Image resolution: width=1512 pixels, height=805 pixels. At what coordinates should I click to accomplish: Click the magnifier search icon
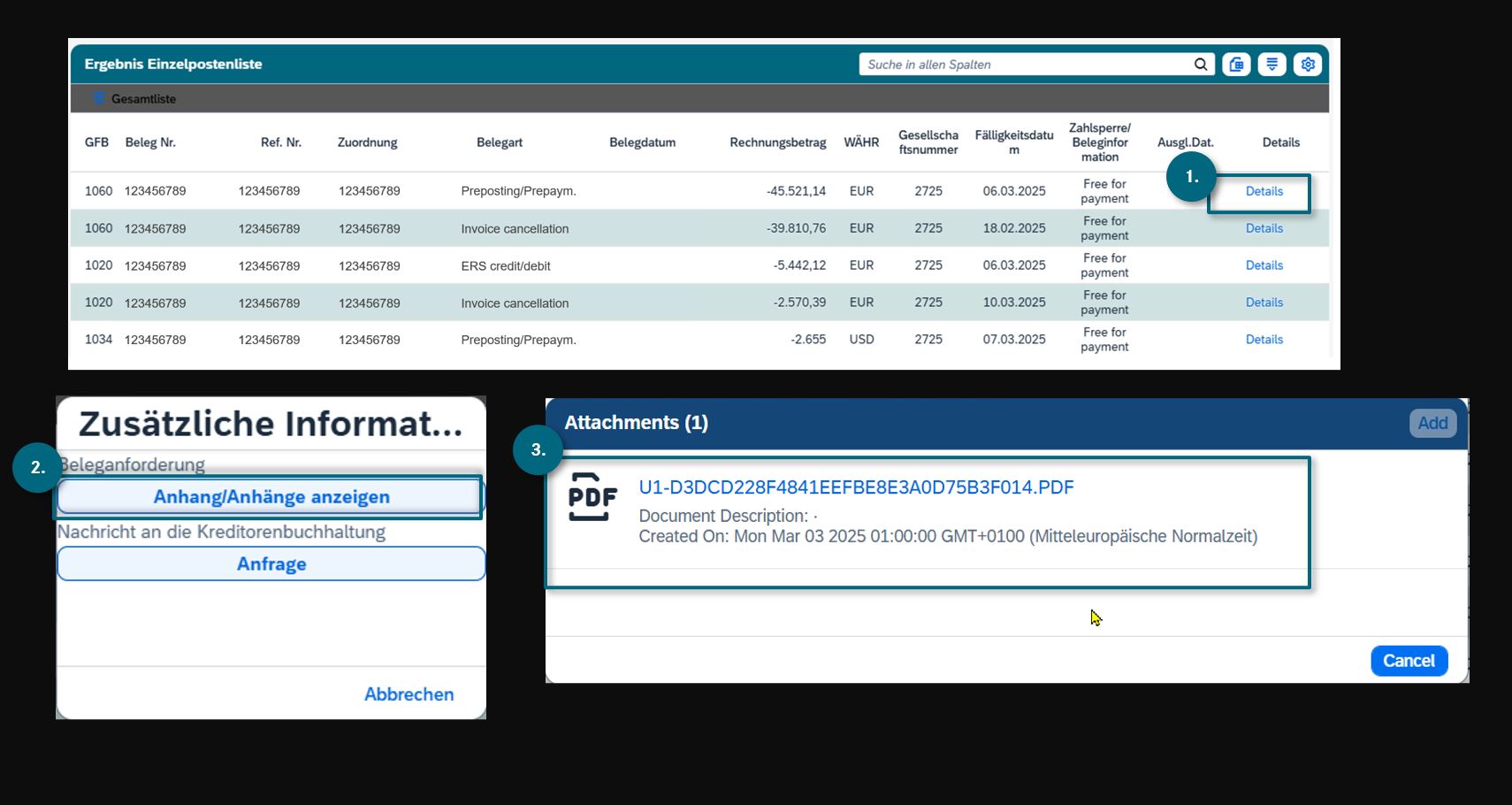pyautogui.click(x=1200, y=65)
